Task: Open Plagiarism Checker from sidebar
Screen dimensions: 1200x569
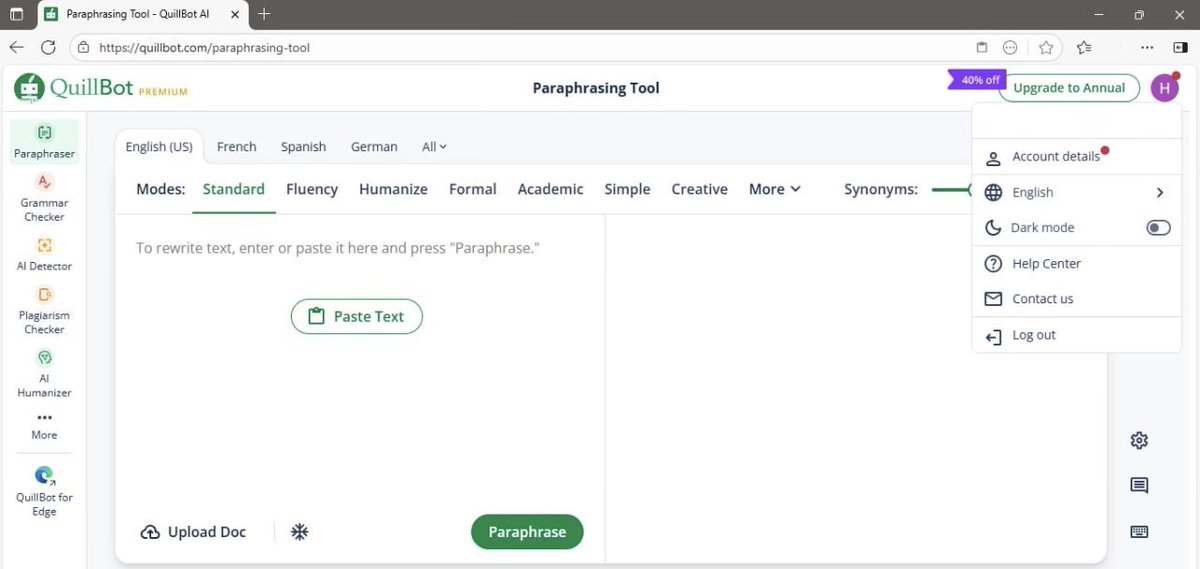Action: [44, 310]
